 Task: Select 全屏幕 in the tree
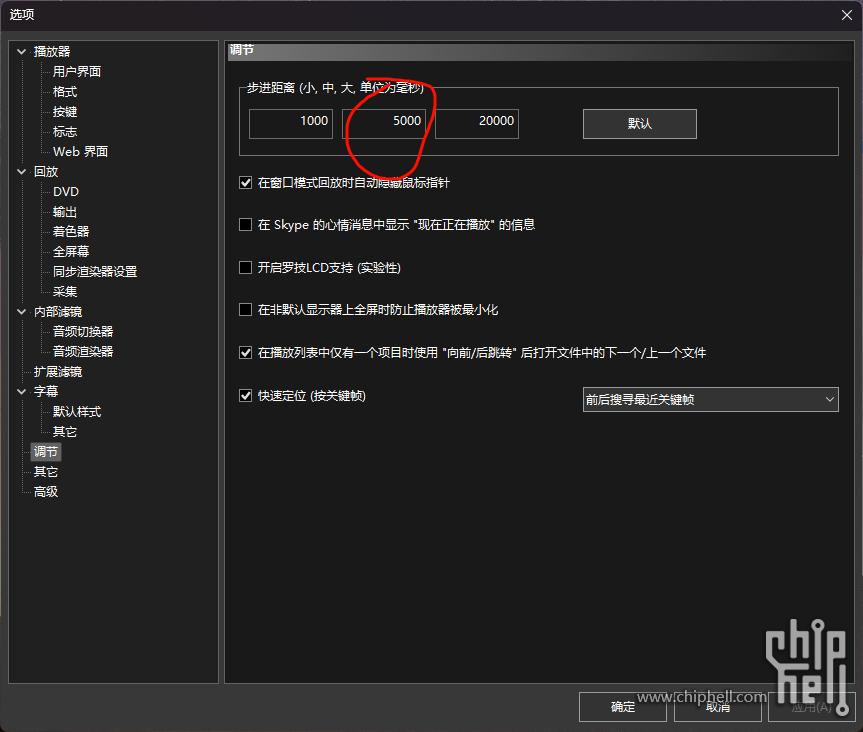pyautogui.click(x=71, y=252)
